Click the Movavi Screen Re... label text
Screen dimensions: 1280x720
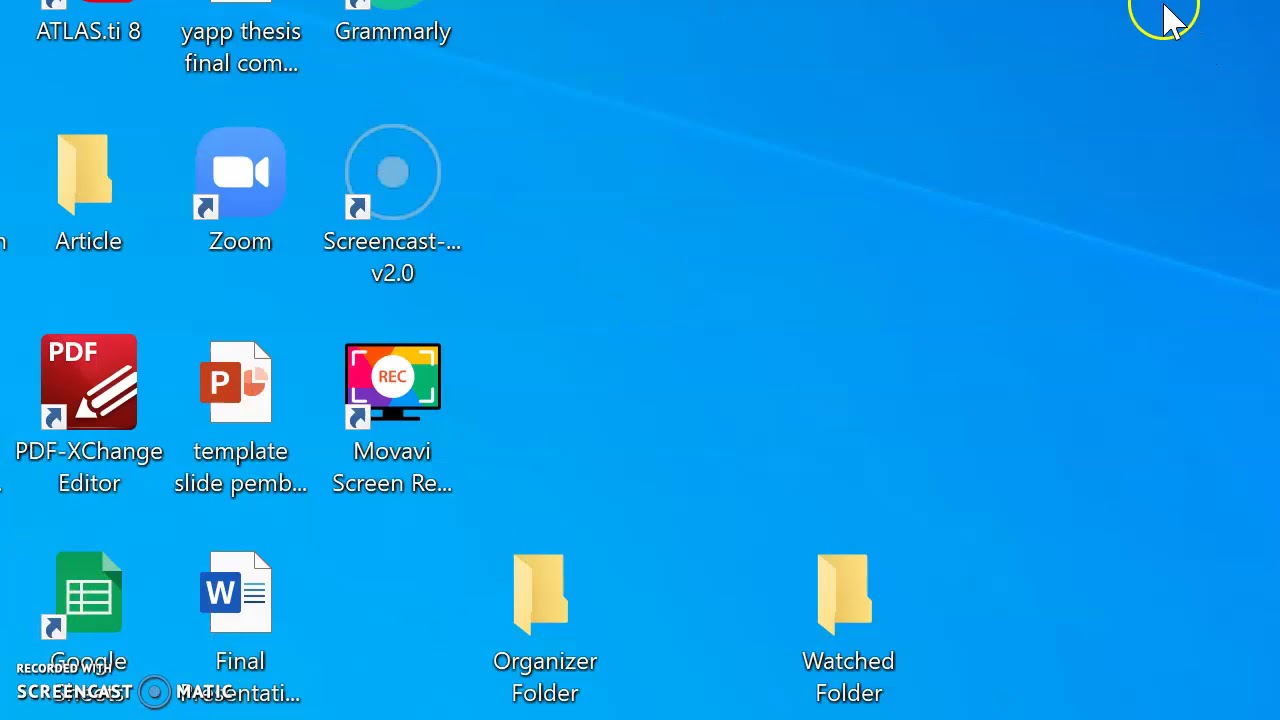pyautogui.click(x=392, y=467)
